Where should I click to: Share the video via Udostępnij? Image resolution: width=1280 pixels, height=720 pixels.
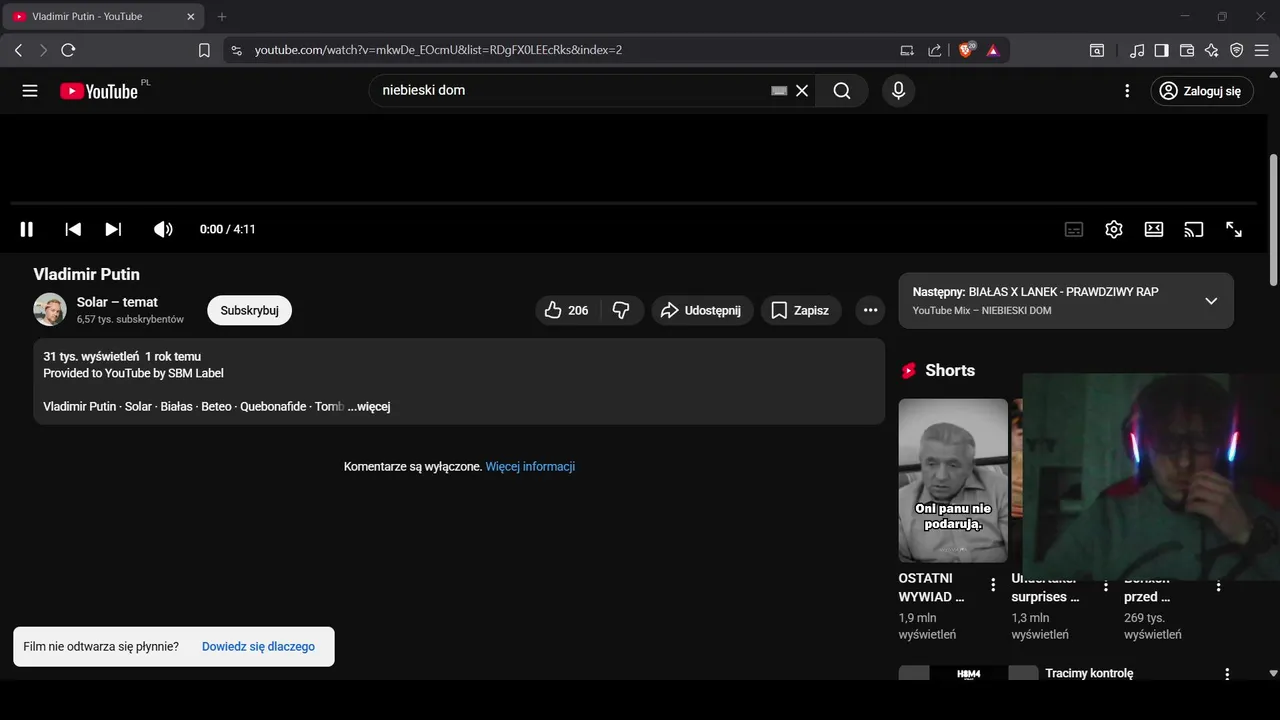pyautogui.click(x=700, y=310)
